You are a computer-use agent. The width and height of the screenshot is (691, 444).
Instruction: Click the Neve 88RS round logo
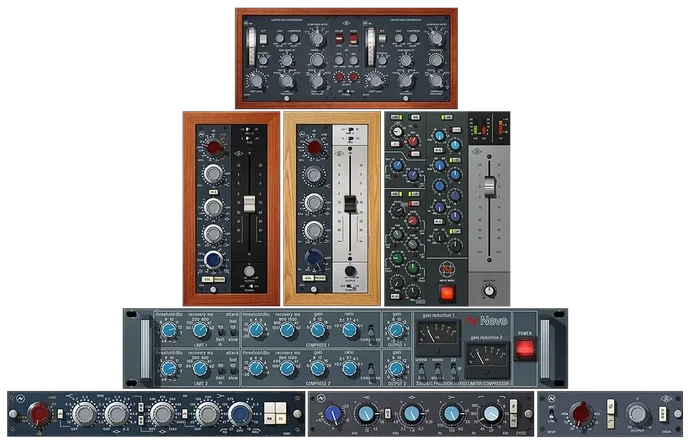(x=447, y=269)
